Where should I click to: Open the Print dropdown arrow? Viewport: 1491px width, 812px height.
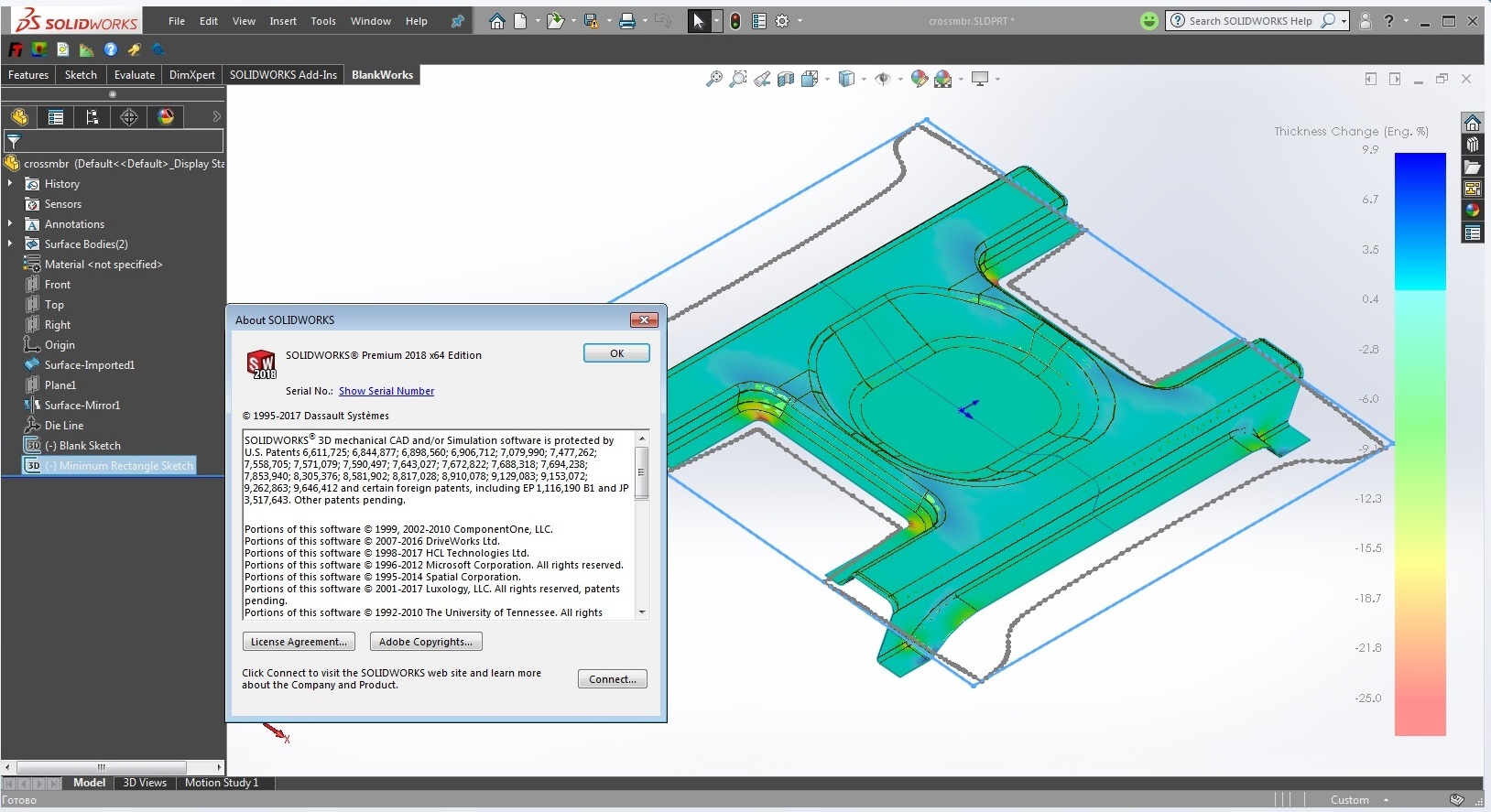[645, 21]
